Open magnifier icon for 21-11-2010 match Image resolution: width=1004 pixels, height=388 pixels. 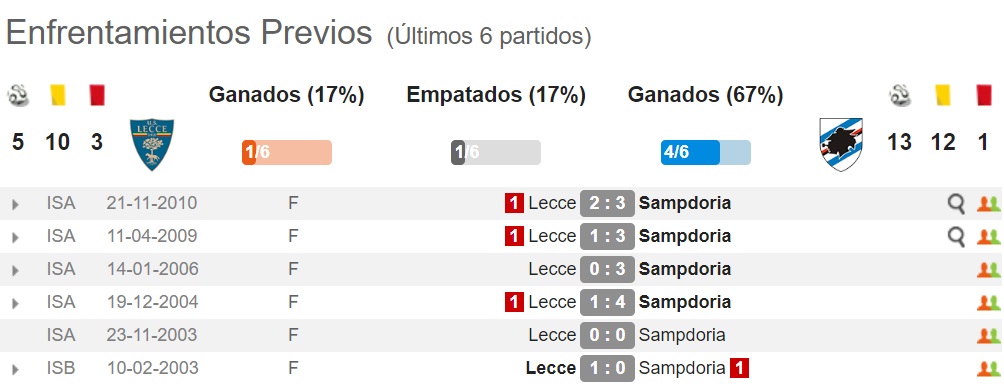pyautogui.click(x=956, y=204)
